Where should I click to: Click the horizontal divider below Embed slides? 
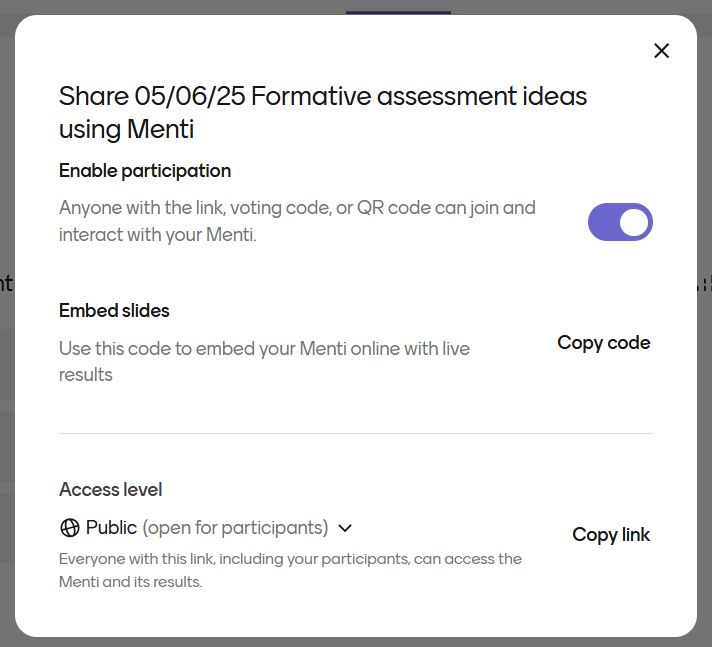coord(355,433)
